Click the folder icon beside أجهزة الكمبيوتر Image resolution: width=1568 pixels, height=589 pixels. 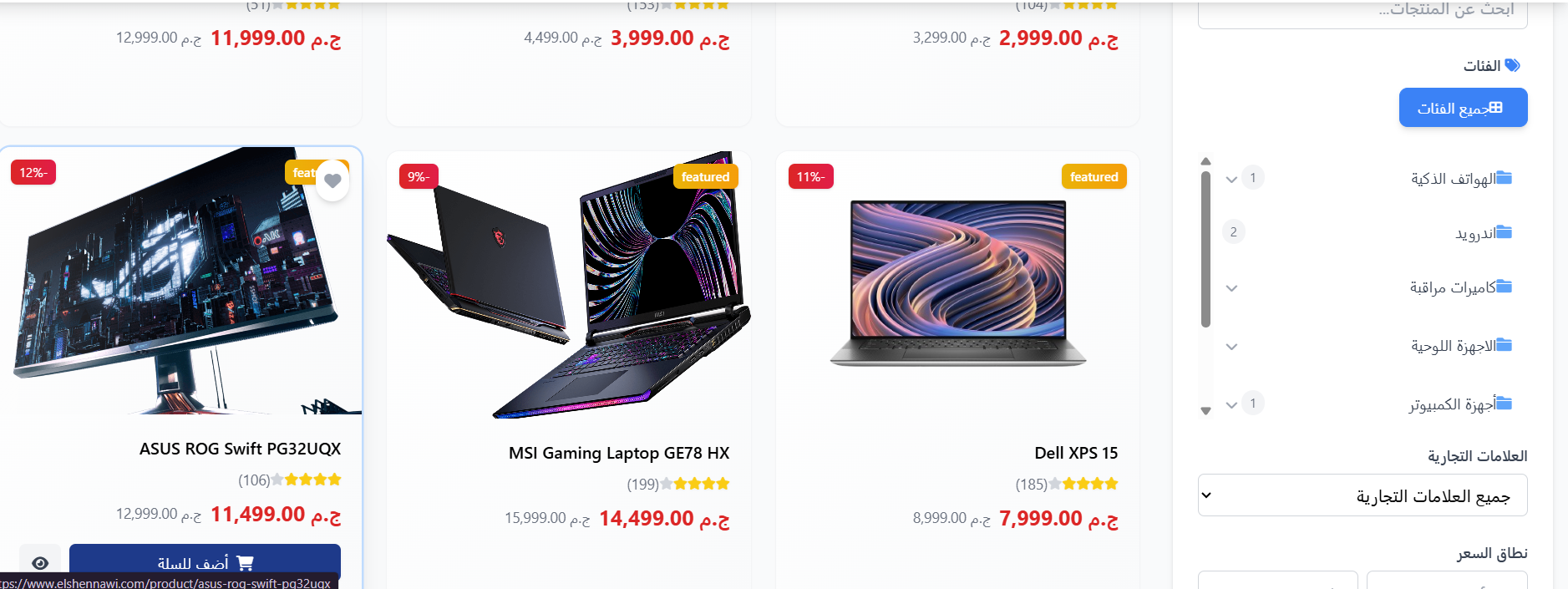pyautogui.click(x=1504, y=404)
